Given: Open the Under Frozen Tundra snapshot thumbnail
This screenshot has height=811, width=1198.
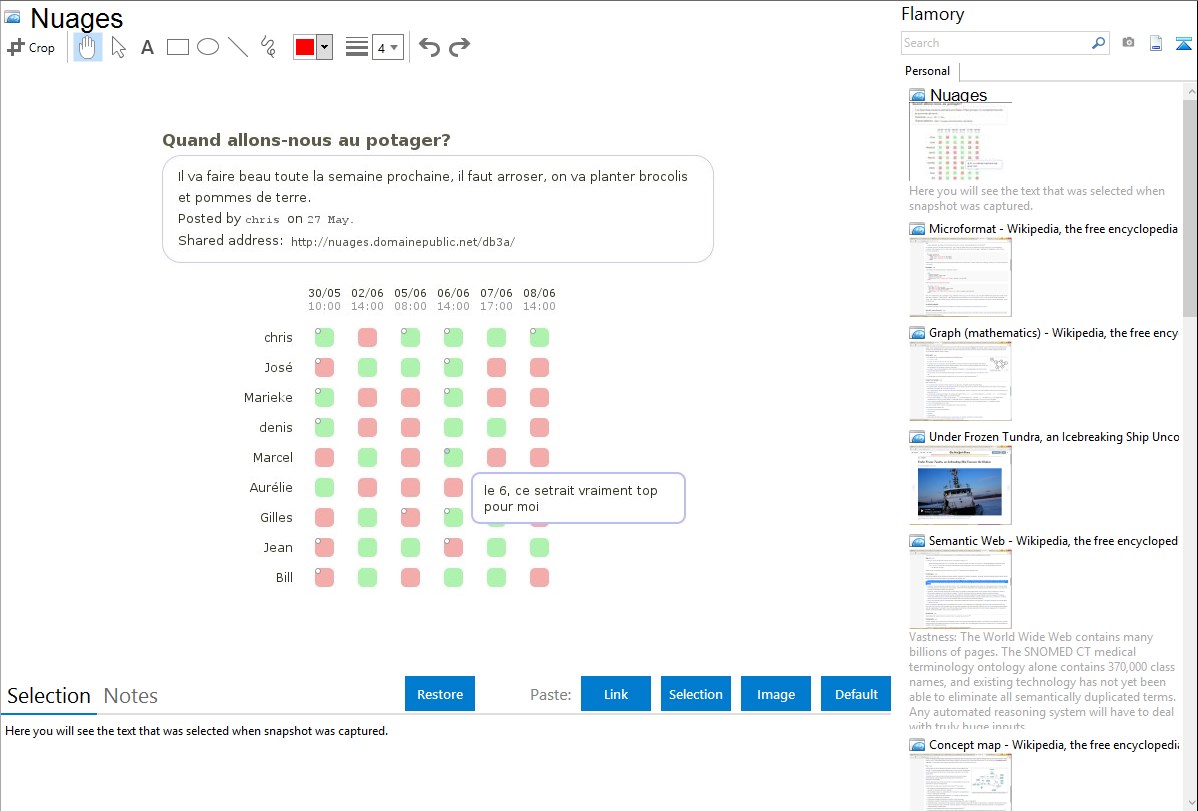Looking at the screenshot, I should (x=960, y=485).
